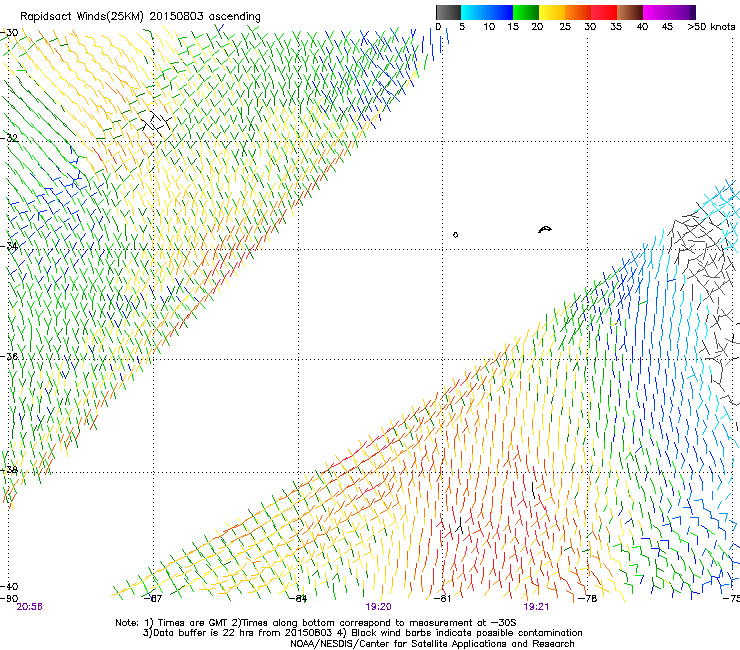Click the '25' legend scale label
Image resolution: width=740 pixels, height=650 pixels.
tap(565, 27)
